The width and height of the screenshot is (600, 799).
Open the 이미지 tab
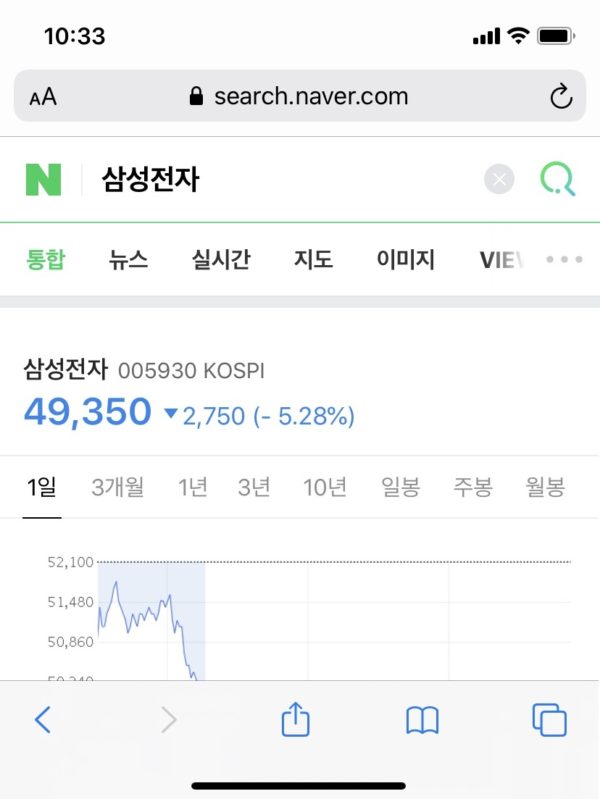pos(405,260)
